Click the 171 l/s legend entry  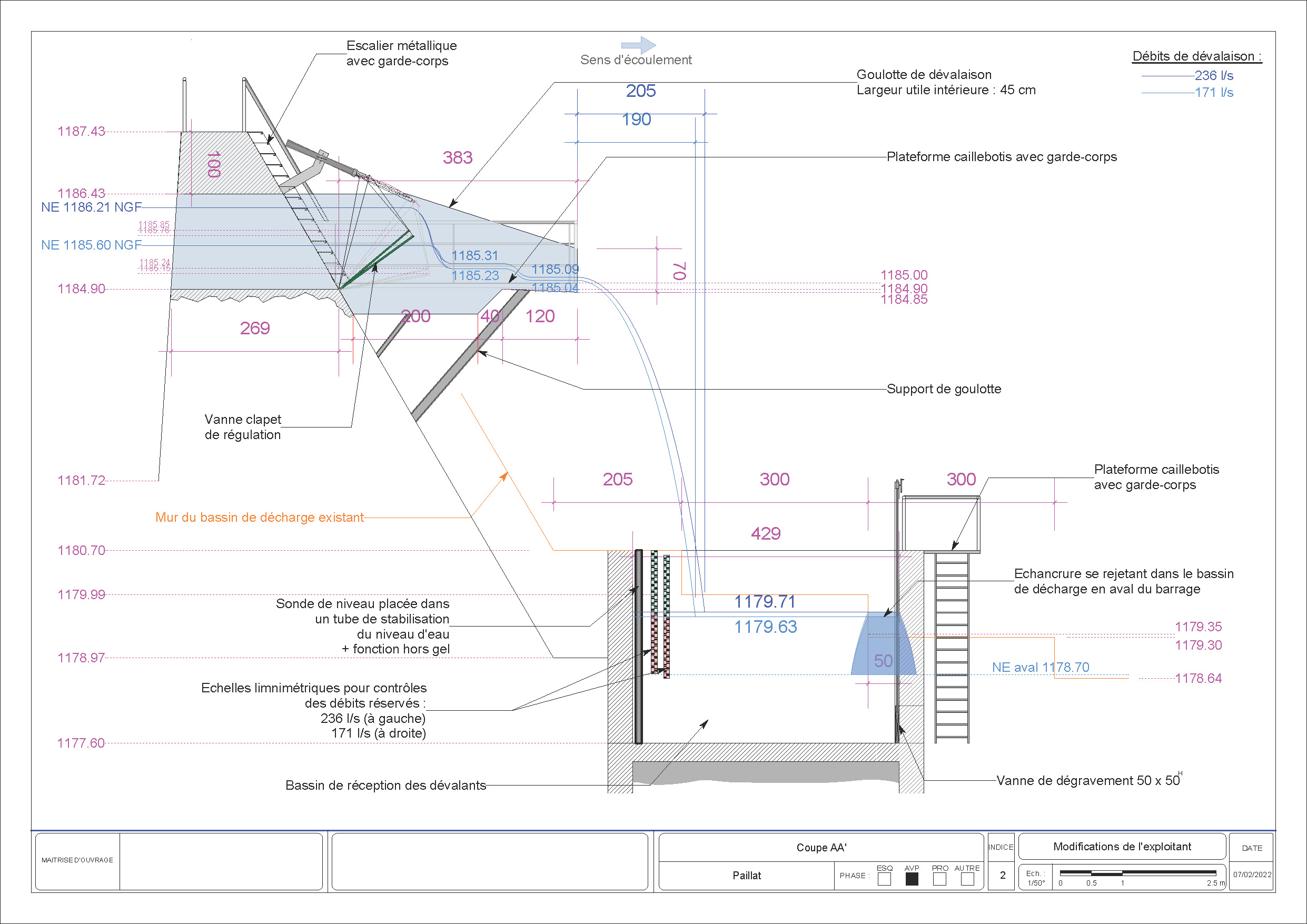click(x=1214, y=92)
